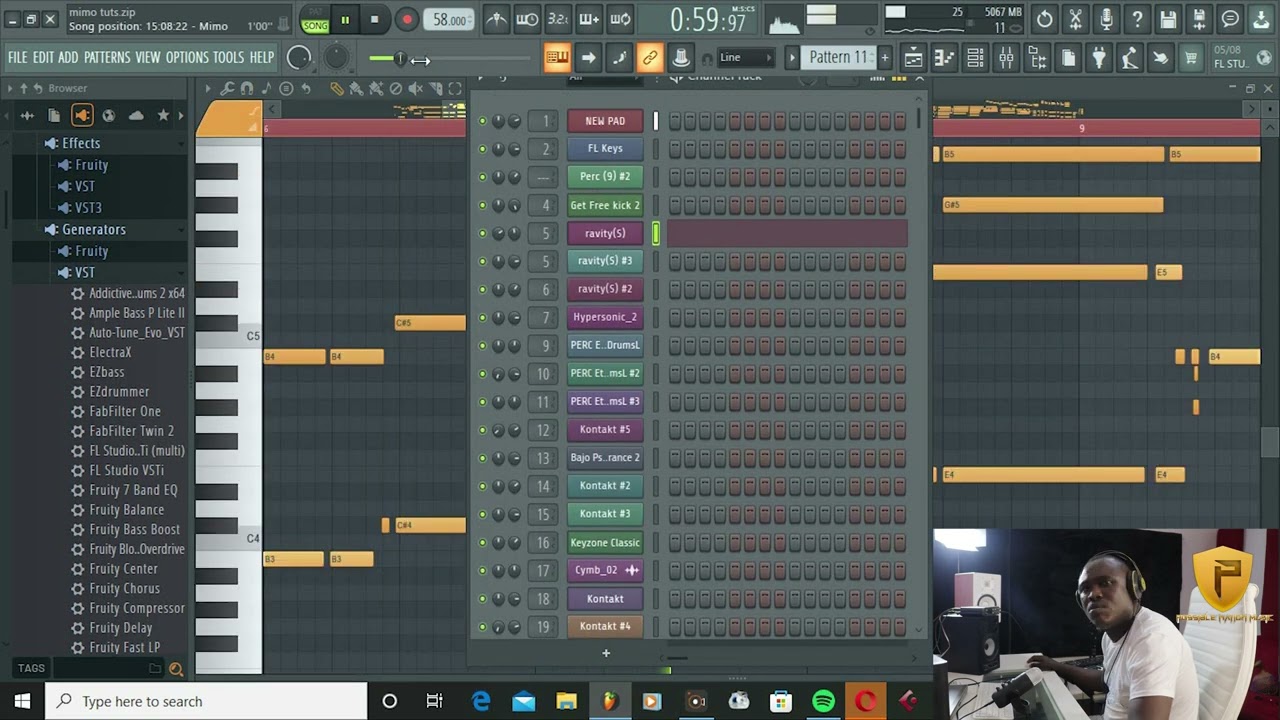
Task: Toggle the magnet snap icon in piano roll
Action: [247, 89]
